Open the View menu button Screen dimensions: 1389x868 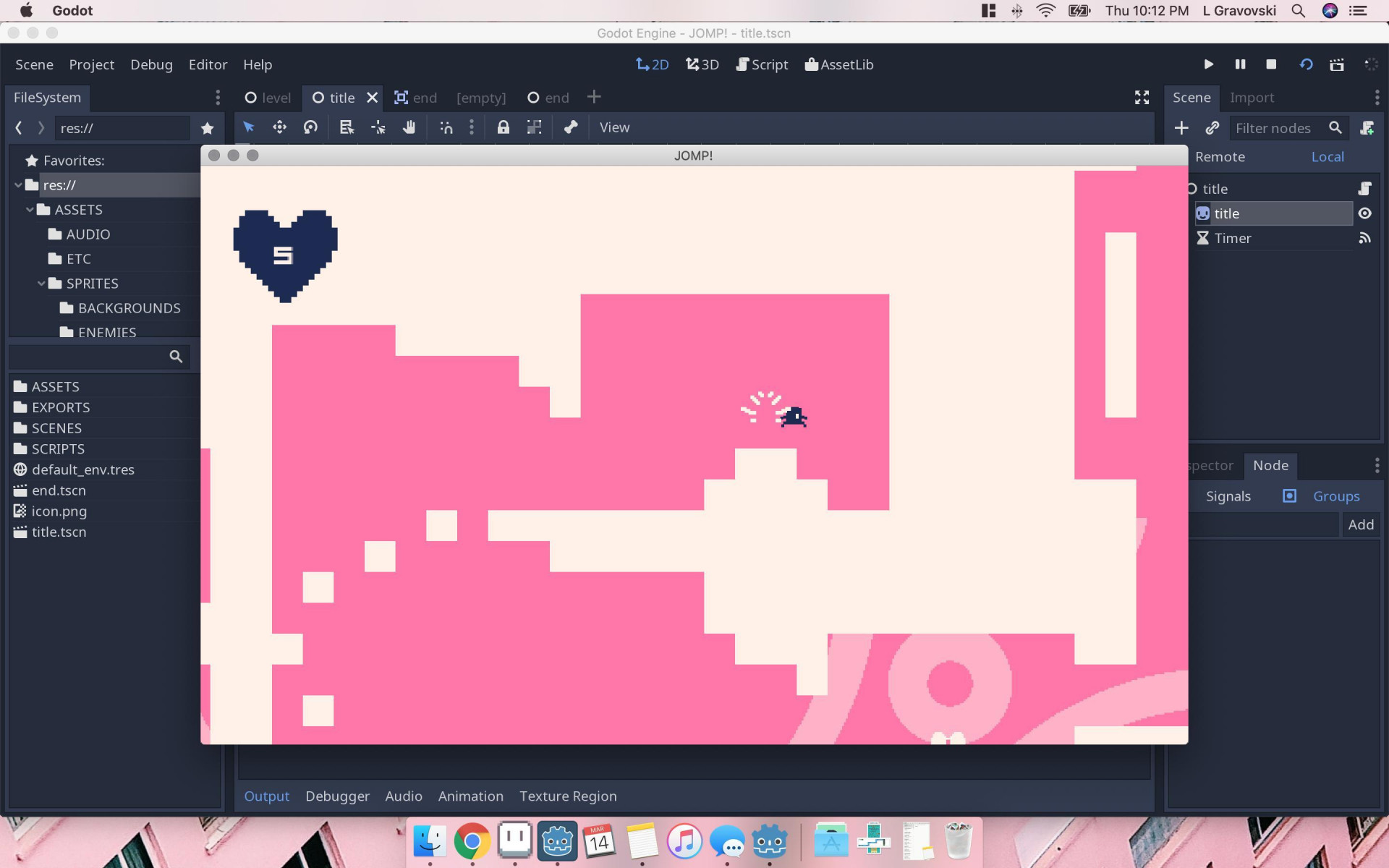pyautogui.click(x=614, y=127)
